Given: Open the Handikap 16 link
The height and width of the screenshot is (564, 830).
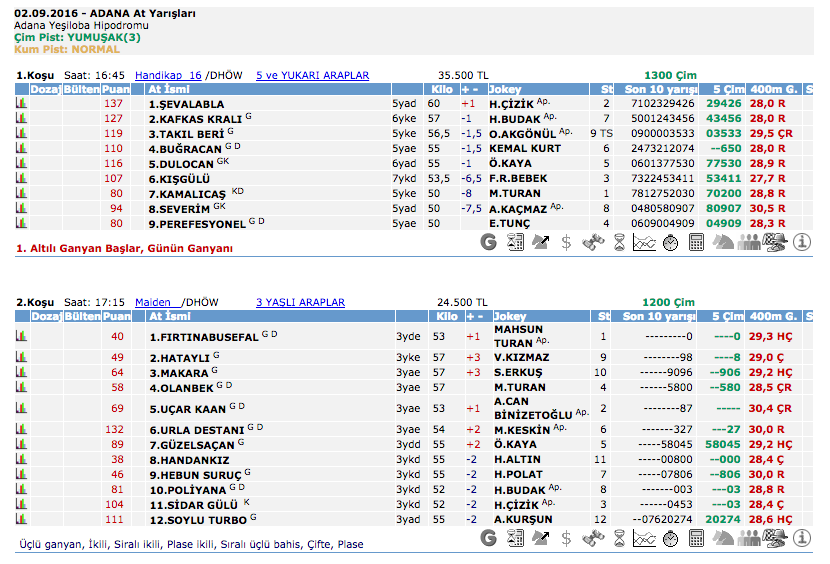Looking at the screenshot, I should click(168, 75).
